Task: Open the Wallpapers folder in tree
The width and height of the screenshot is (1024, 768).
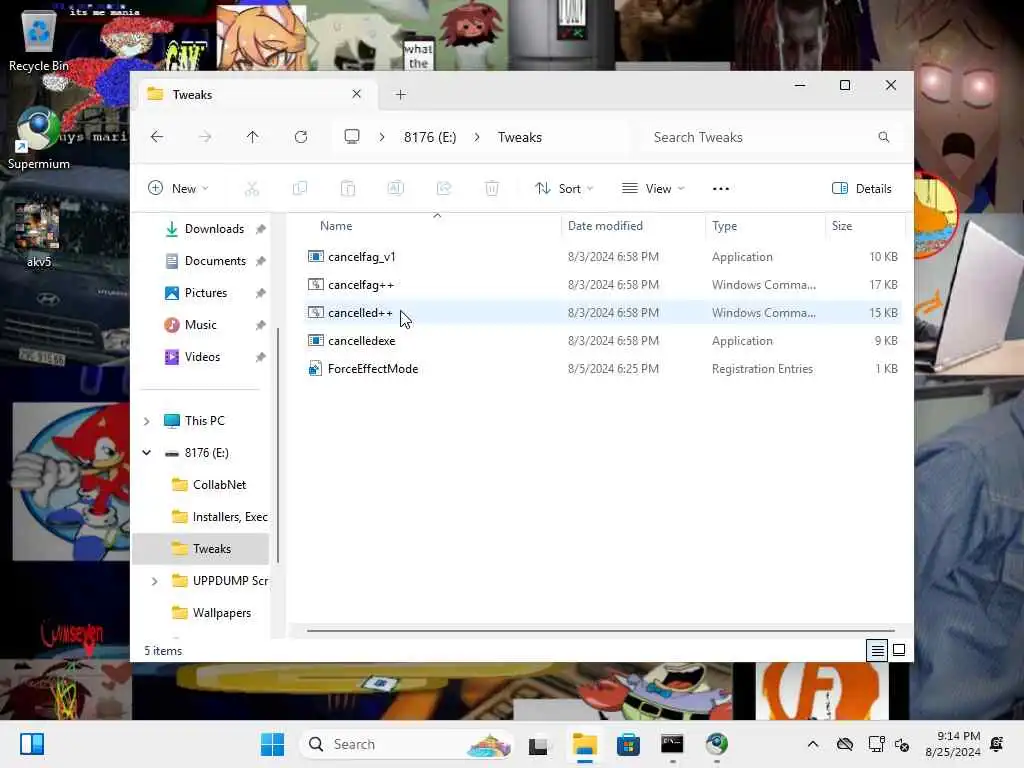Action: 221,613
